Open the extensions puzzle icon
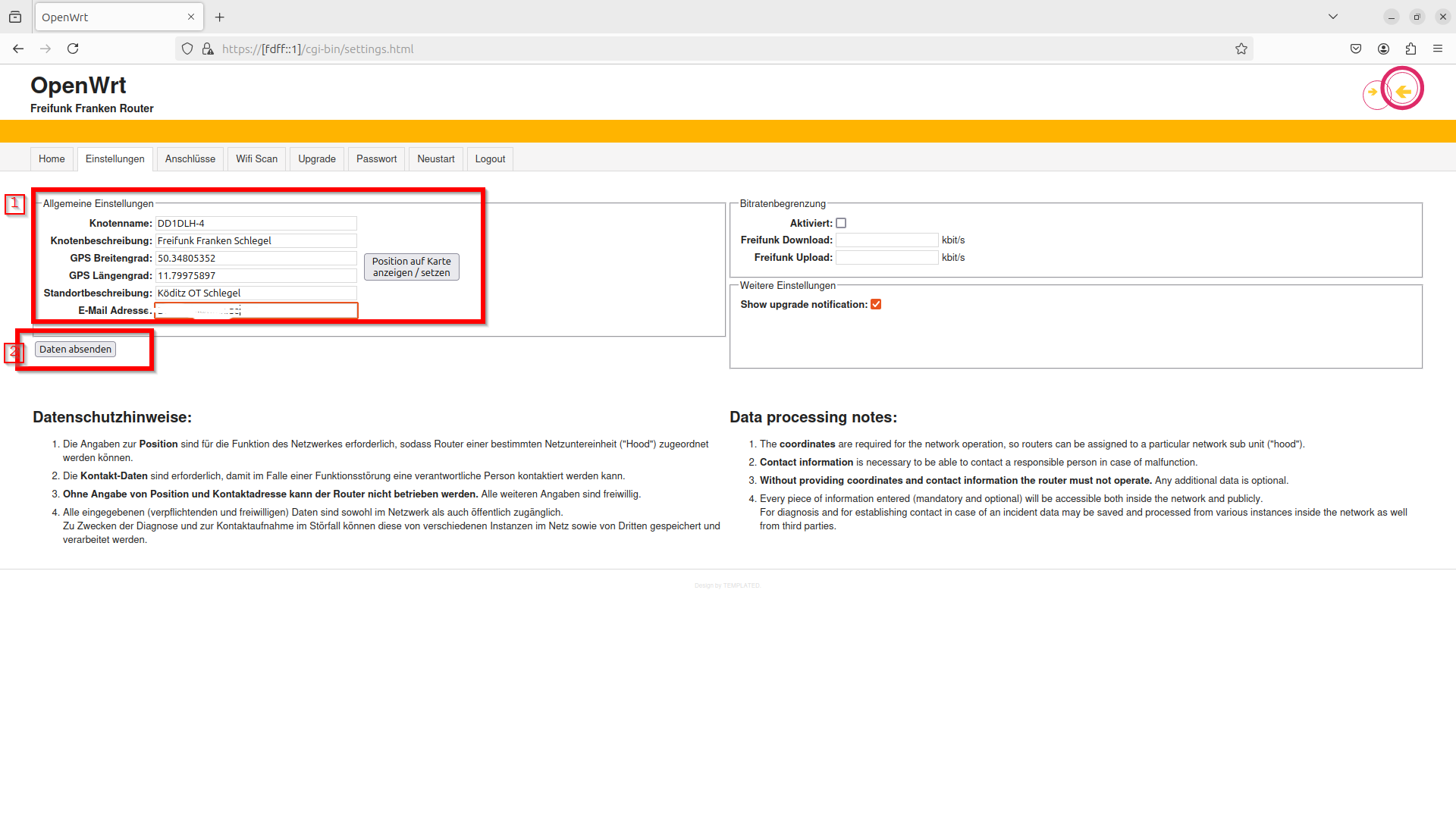 [x=1410, y=49]
